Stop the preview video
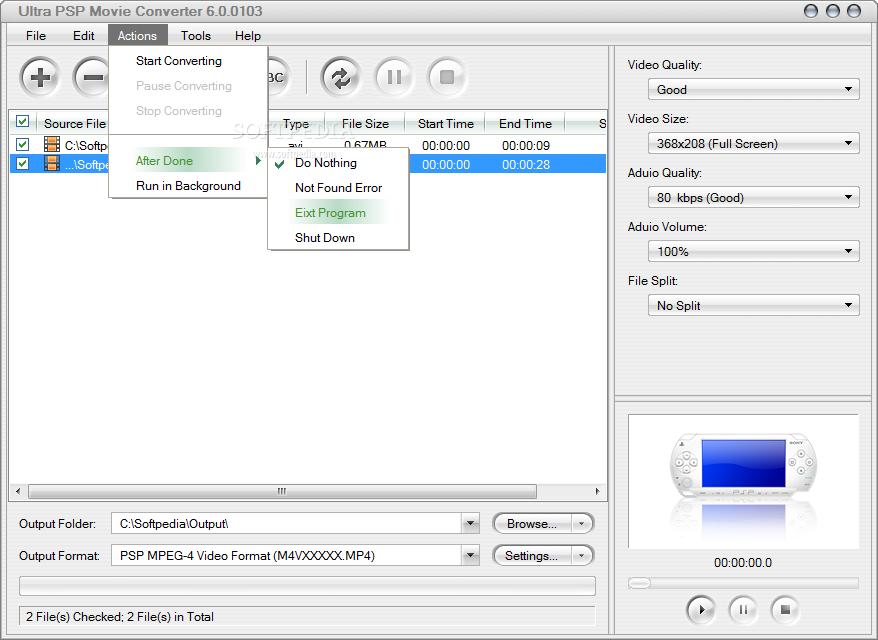The width and height of the screenshot is (878, 640). coord(785,610)
